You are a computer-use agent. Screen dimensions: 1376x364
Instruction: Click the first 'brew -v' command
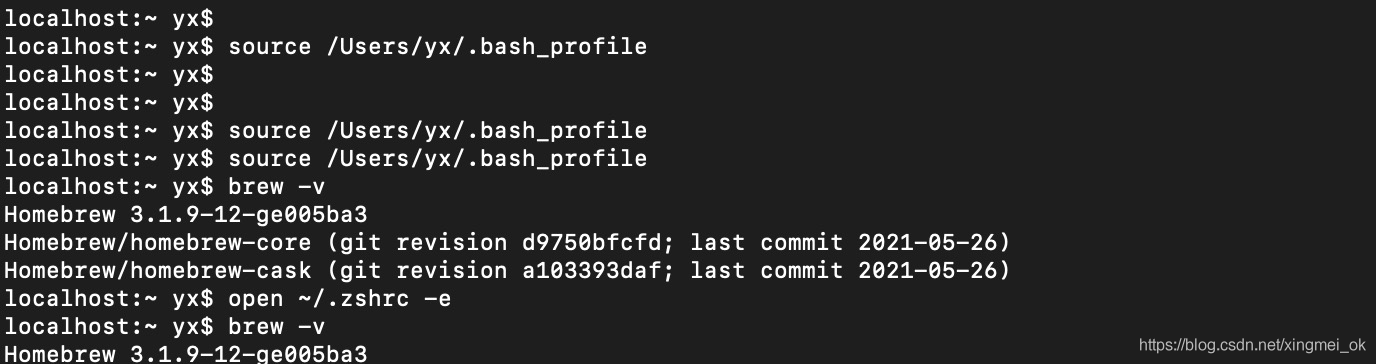pyautogui.click(x=277, y=186)
